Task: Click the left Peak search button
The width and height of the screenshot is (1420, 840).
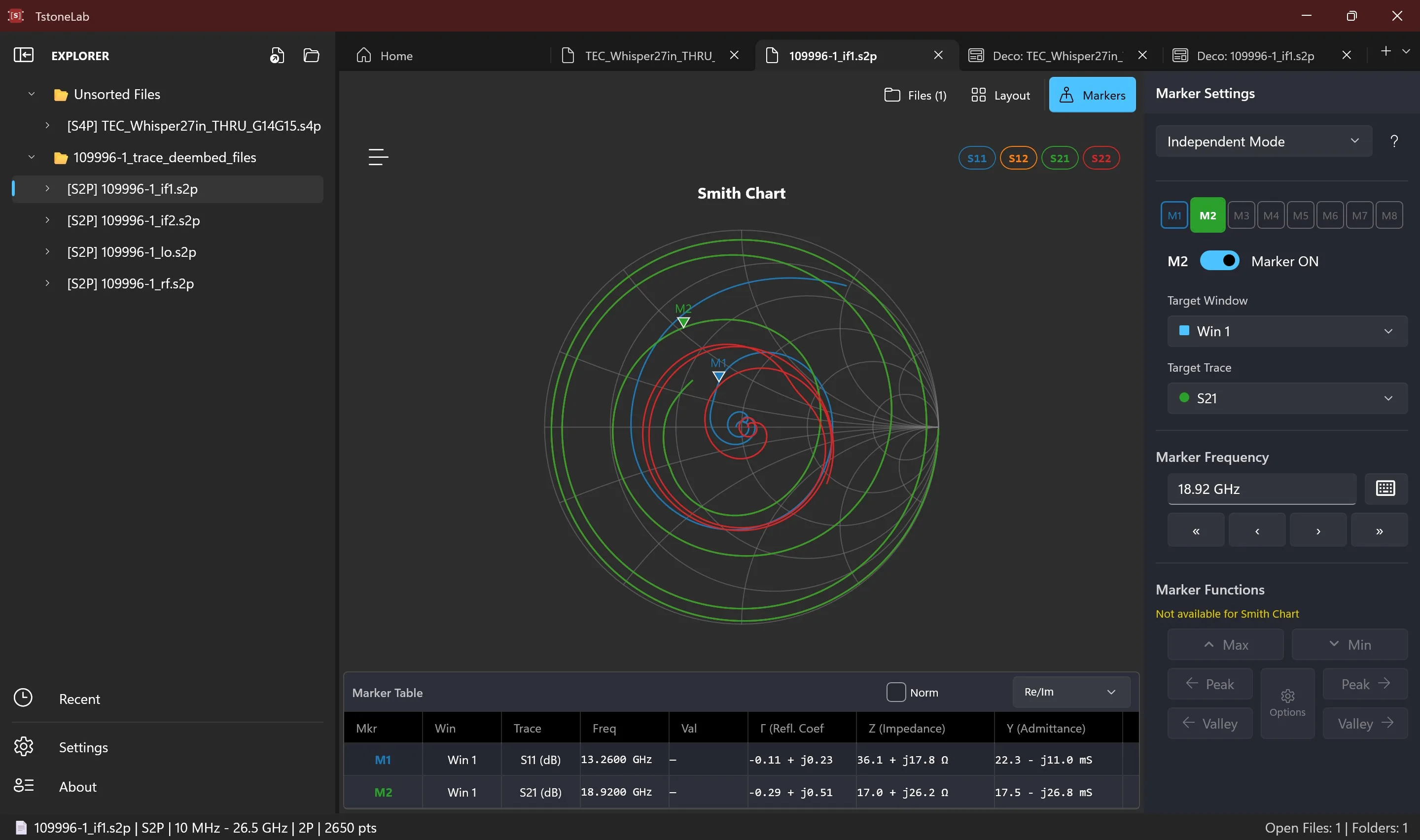Action: pos(1209,684)
